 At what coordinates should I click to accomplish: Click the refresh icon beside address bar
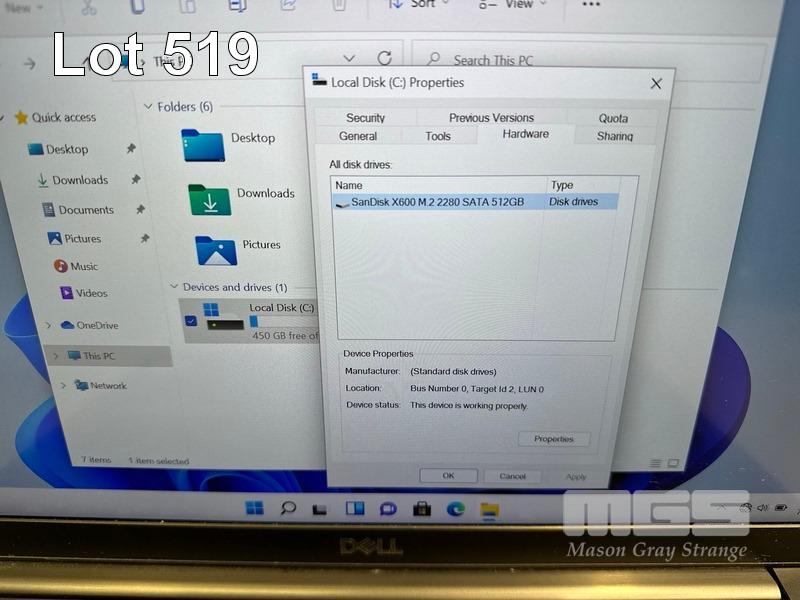(x=384, y=59)
